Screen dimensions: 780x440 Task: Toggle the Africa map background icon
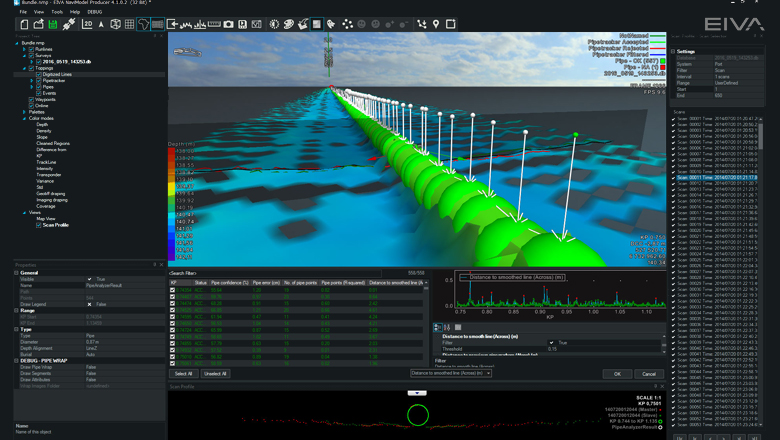(143, 24)
